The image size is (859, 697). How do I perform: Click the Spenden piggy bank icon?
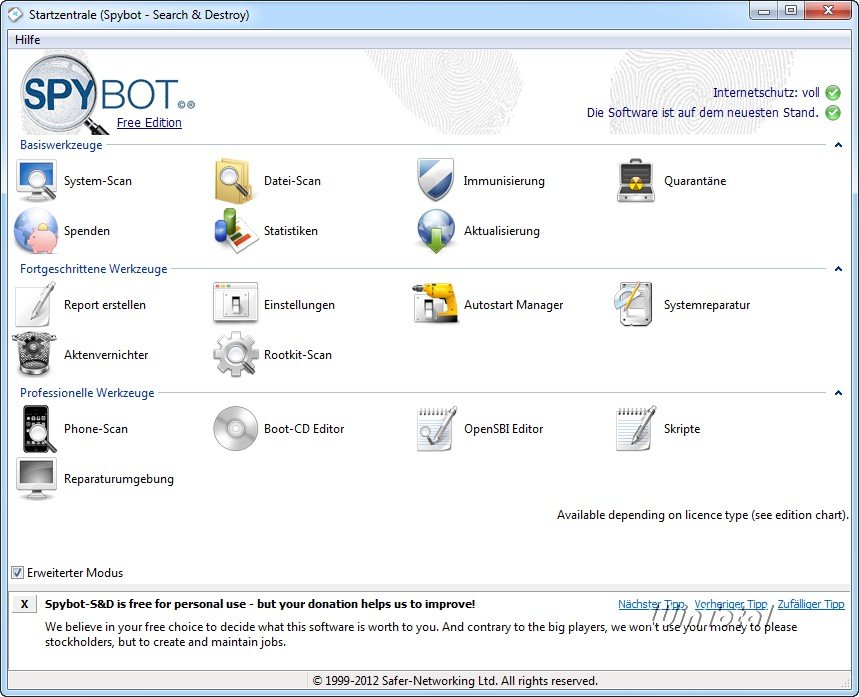[37, 231]
